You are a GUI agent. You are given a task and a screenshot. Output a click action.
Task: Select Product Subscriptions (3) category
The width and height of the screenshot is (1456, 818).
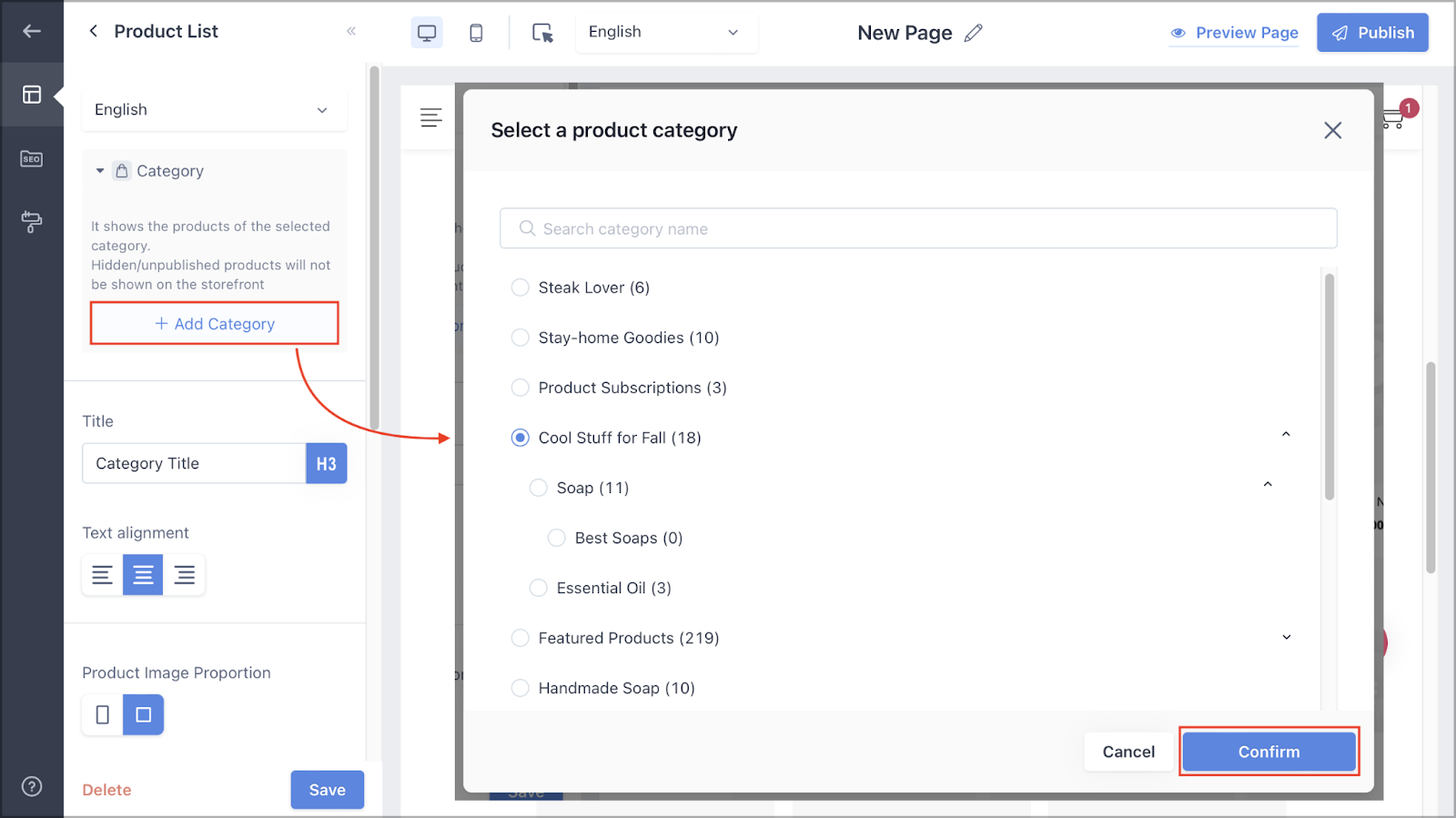(521, 388)
